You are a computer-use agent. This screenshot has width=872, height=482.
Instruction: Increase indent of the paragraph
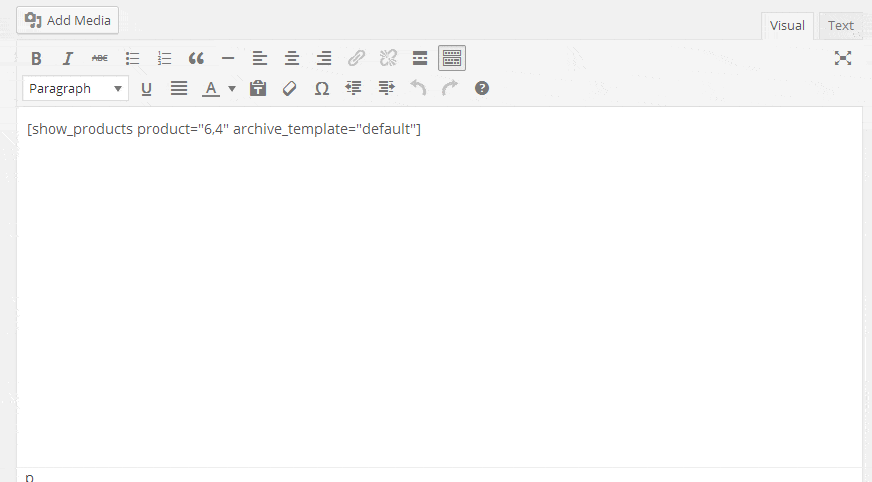coord(386,88)
